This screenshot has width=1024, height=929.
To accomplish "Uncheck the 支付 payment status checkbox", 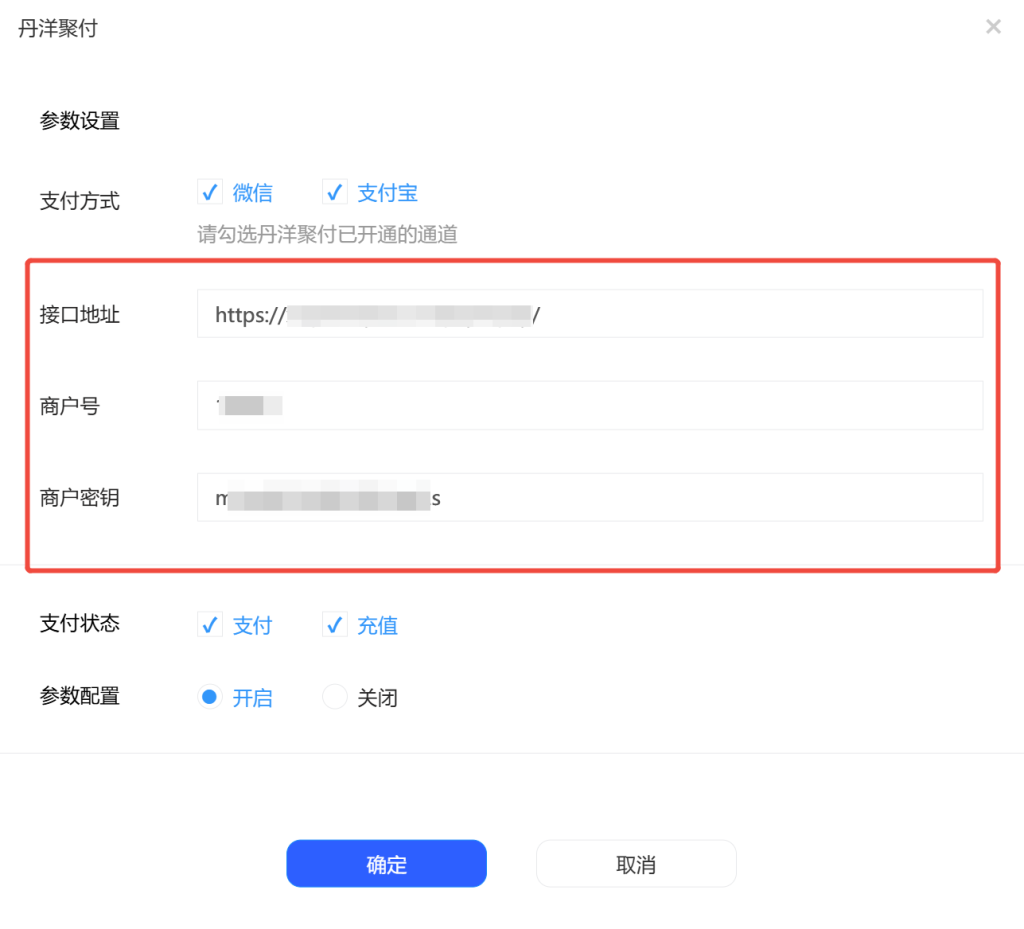I will coord(210,624).
